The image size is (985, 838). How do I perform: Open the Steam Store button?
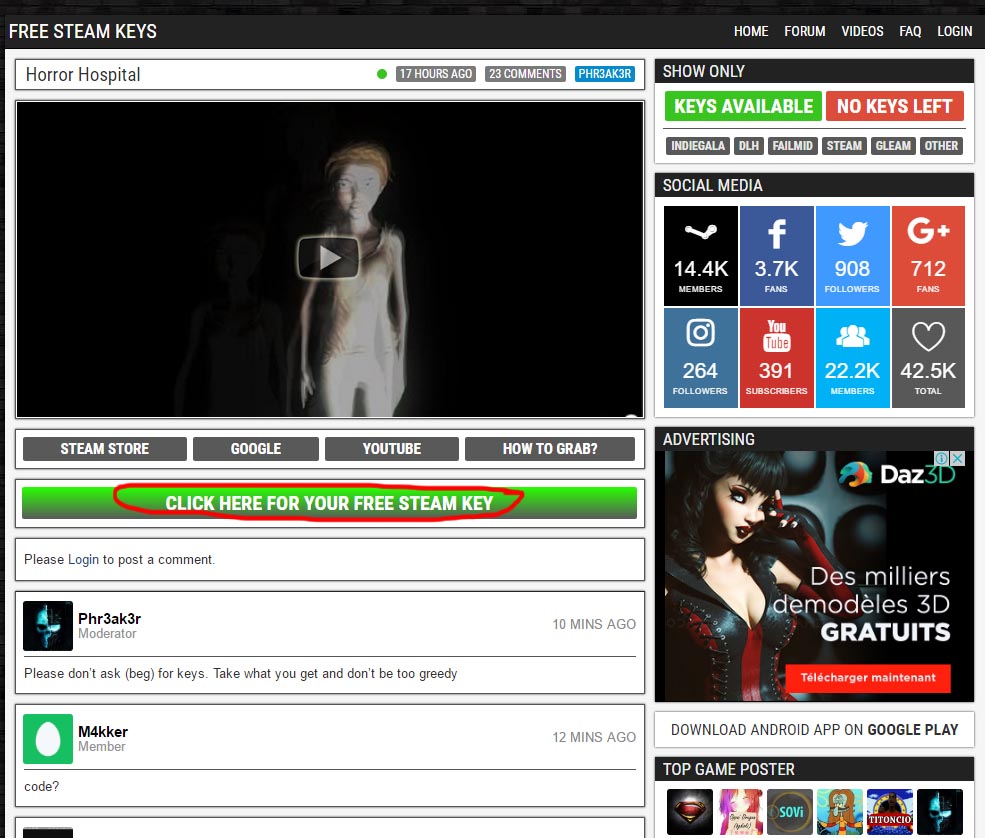click(x=105, y=449)
